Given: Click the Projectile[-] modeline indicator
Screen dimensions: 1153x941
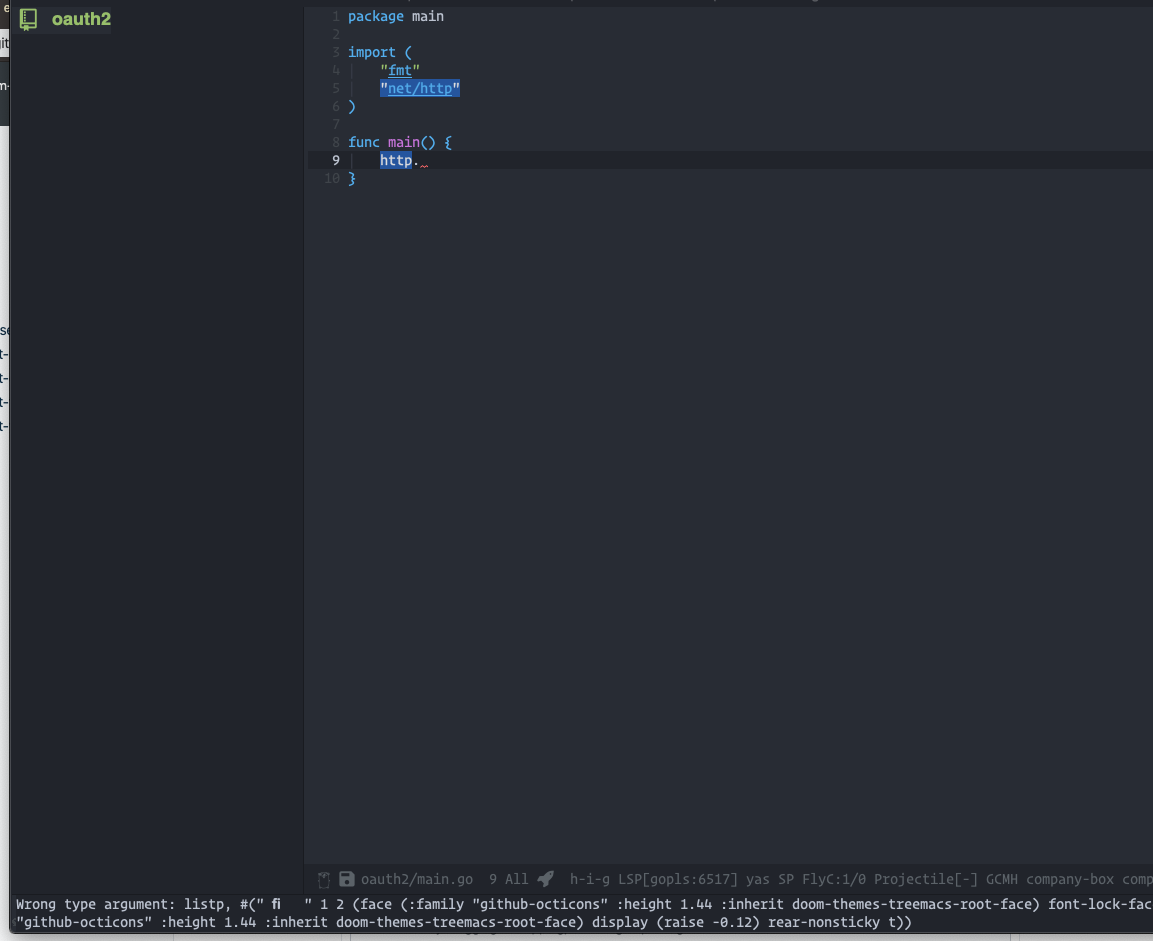Looking at the screenshot, I should click(x=925, y=879).
